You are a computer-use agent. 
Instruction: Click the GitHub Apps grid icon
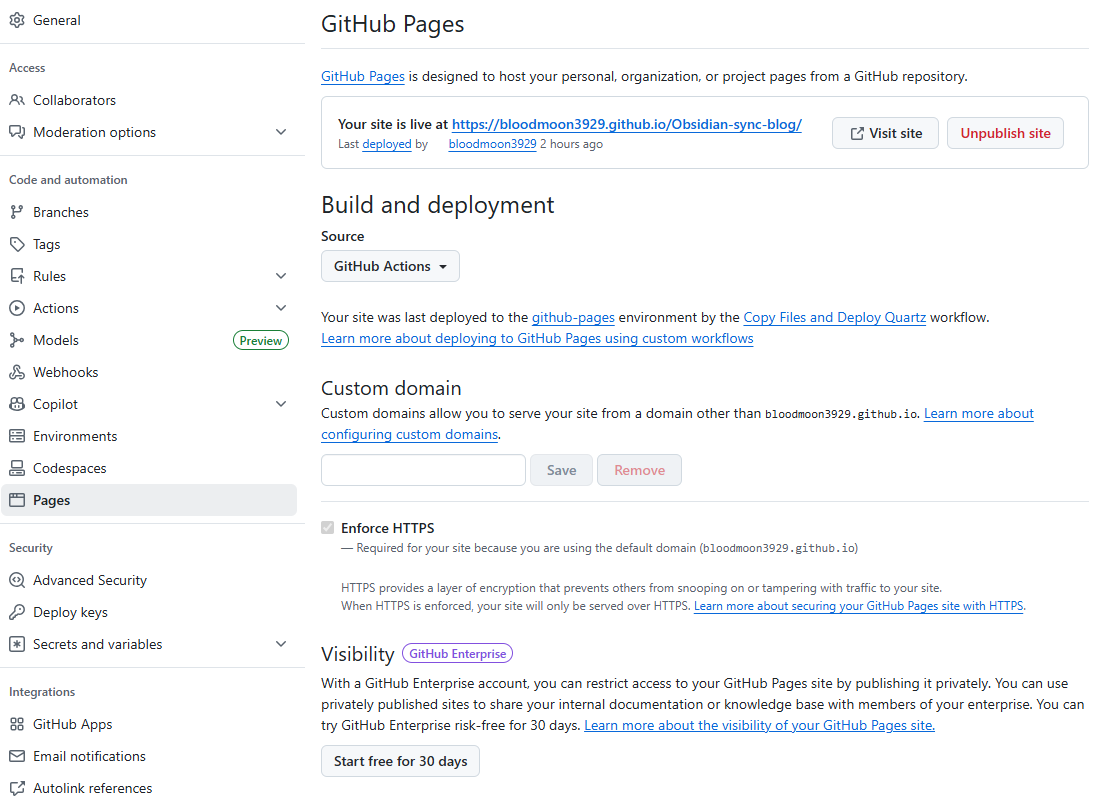(x=17, y=725)
